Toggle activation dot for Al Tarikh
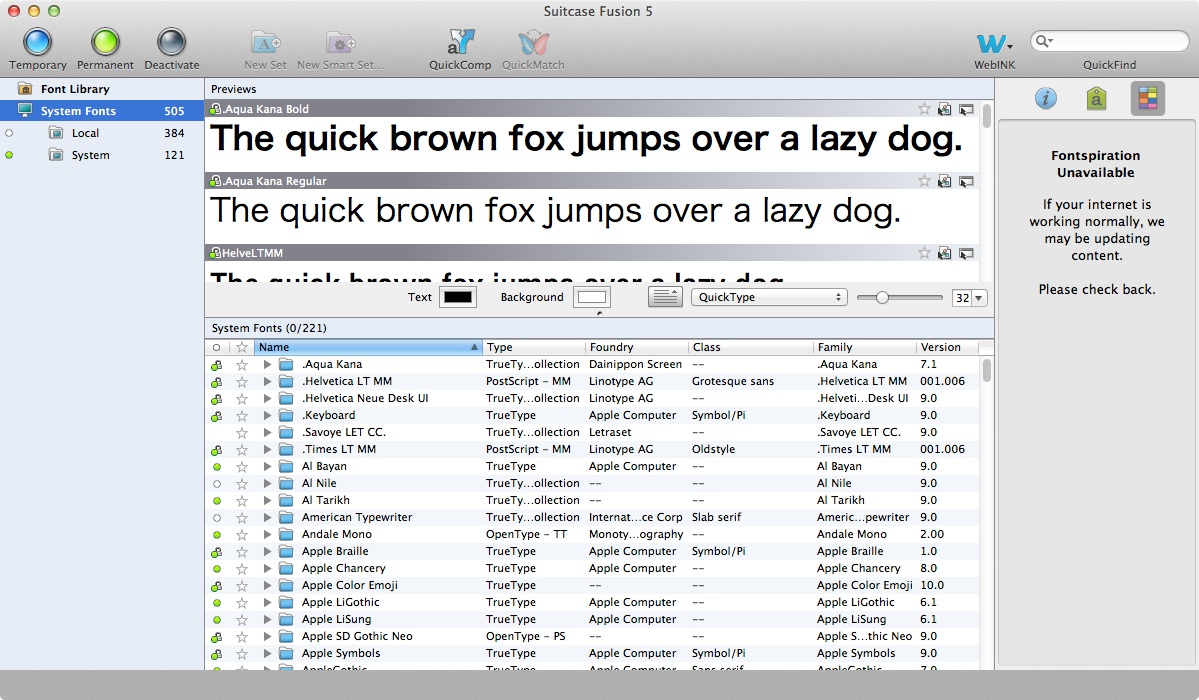Screen dimensions: 1199x700 pyautogui.click(x=217, y=500)
